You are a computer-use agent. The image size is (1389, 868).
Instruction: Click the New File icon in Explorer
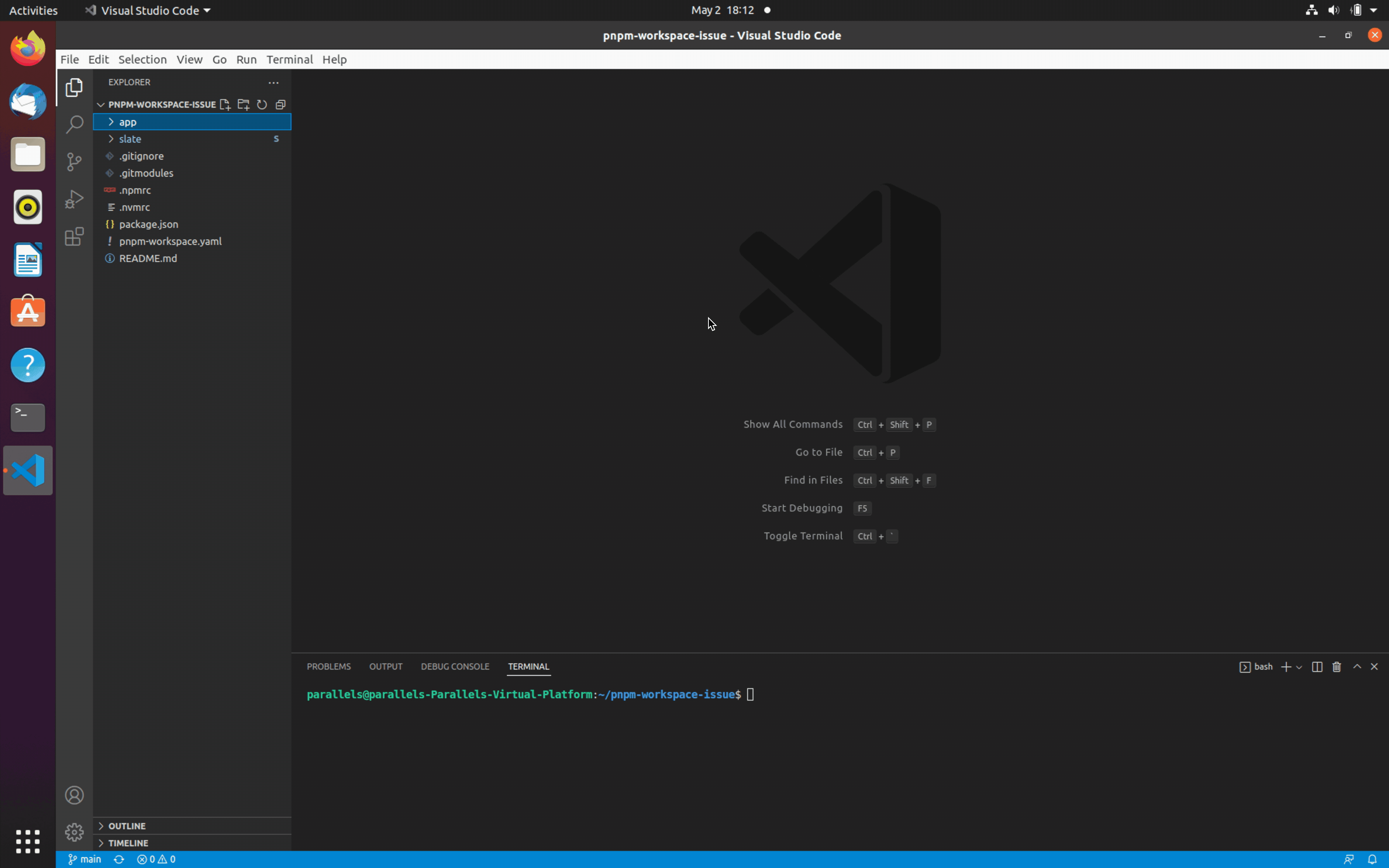pyautogui.click(x=225, y=105)
